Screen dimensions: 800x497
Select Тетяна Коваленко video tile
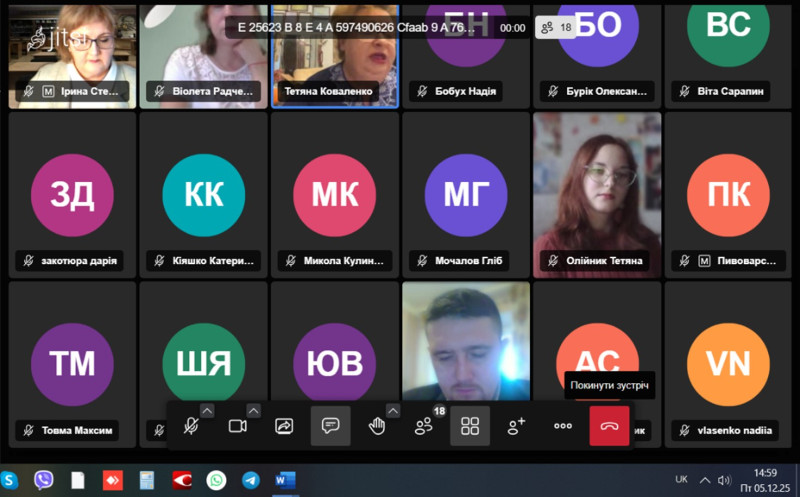(335, 55)
